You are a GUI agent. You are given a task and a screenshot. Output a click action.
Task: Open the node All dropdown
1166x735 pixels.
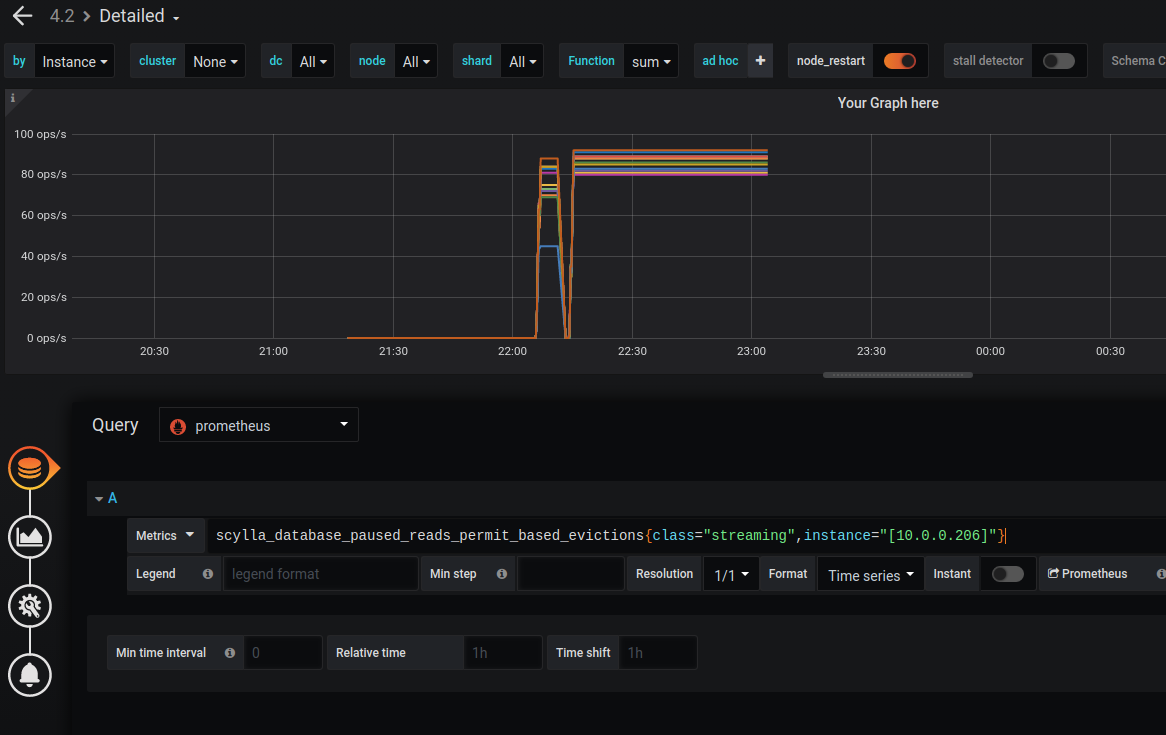pyautogui.click(x=416, y=61)
